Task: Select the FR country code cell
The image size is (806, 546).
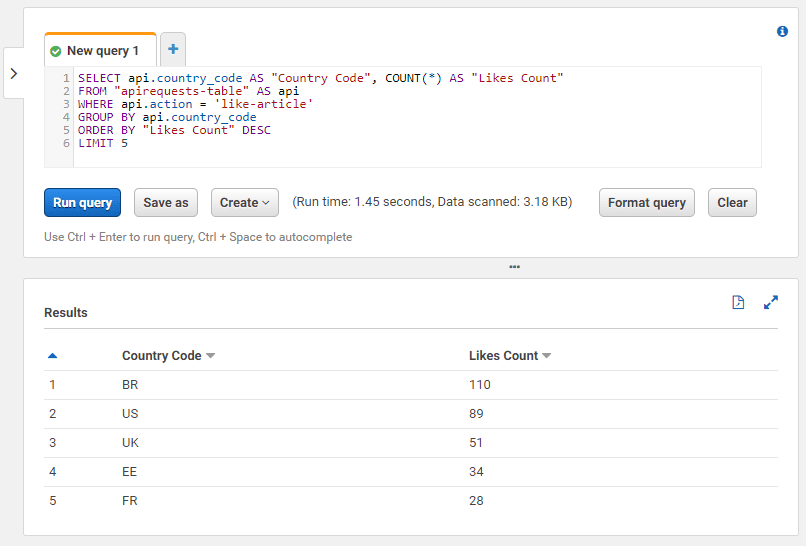Action: [x=130, y=501]
